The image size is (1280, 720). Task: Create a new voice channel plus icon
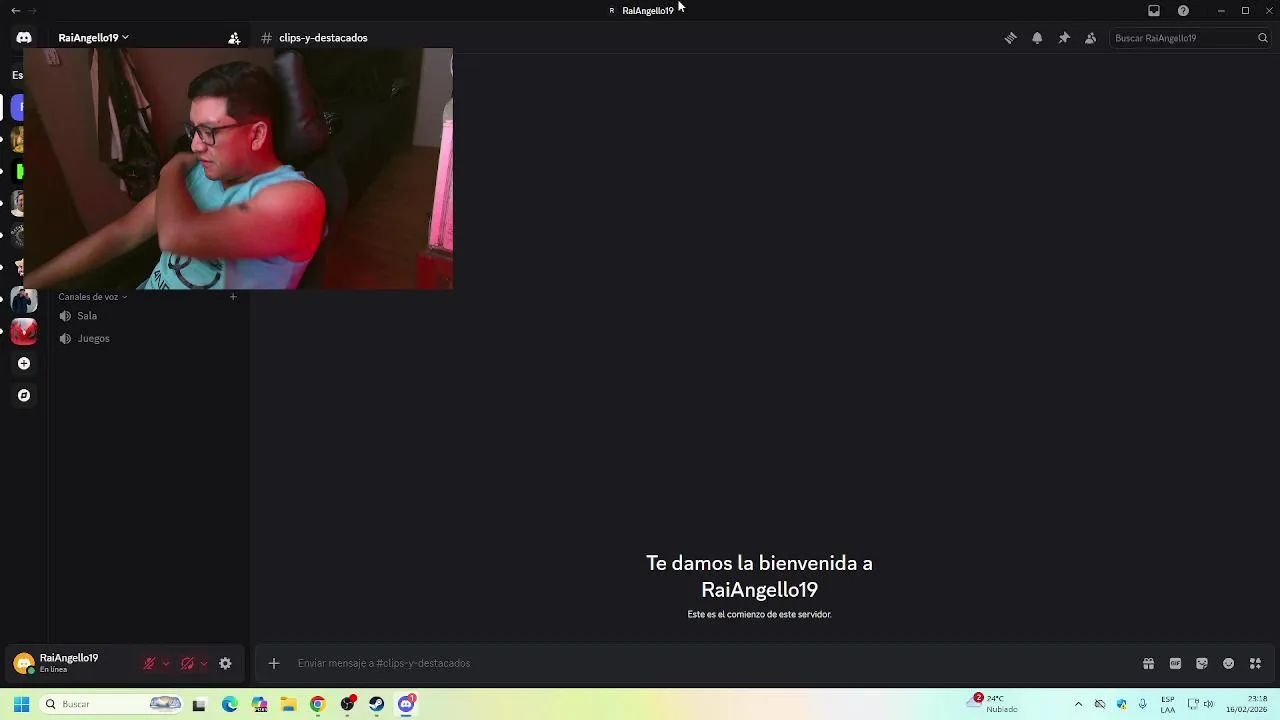[233, 296]
